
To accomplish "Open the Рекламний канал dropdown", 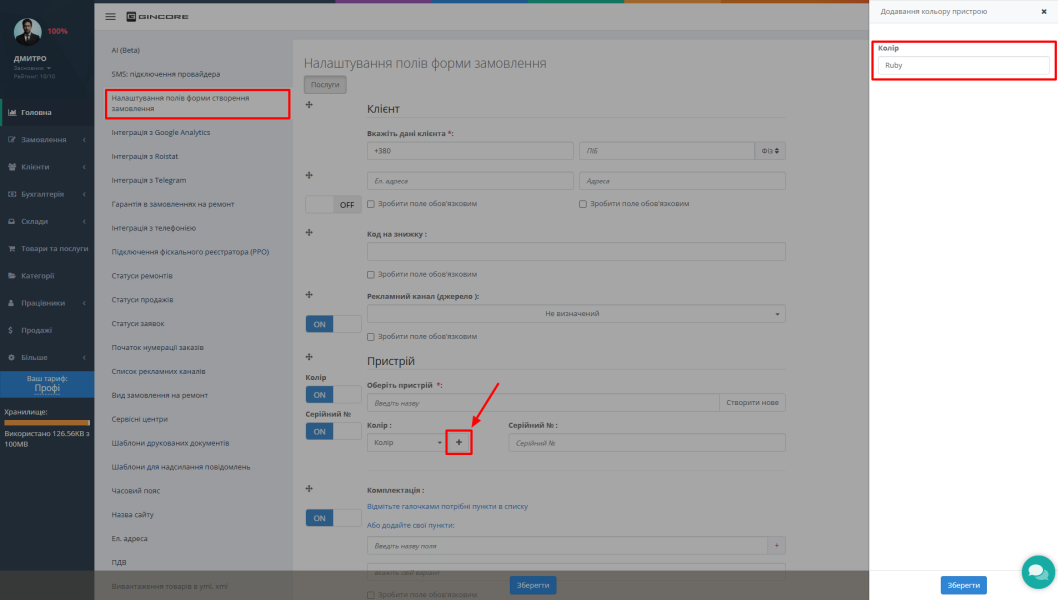I will [x=576, y=314].
